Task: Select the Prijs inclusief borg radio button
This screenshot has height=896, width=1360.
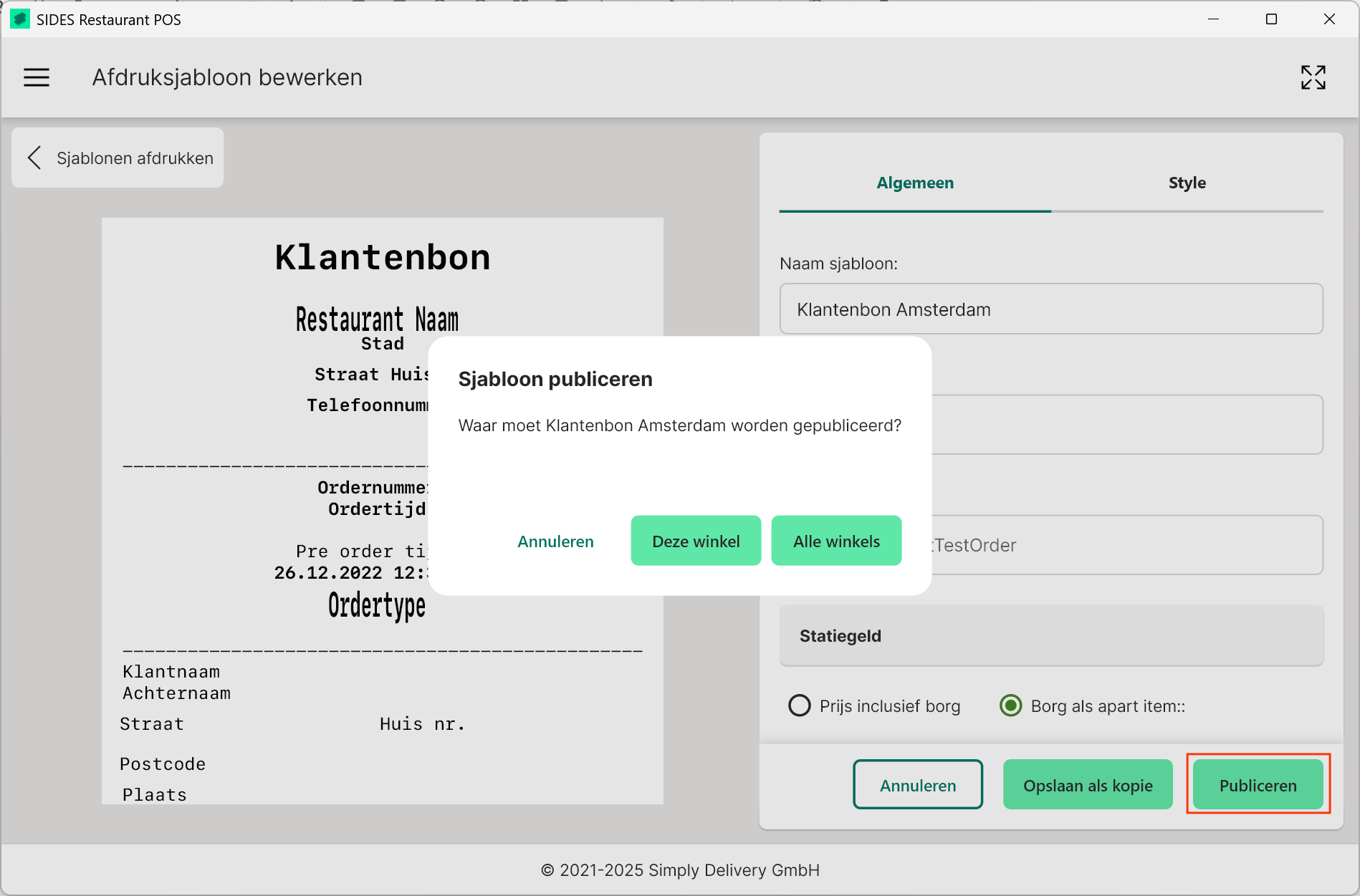Action: (800, 705)
